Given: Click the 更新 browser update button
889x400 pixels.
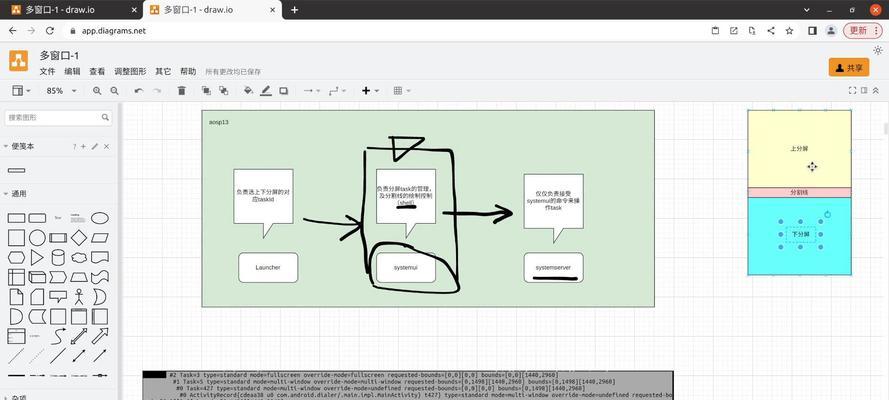Looking at the screenshot, I should tap(862, 31).
